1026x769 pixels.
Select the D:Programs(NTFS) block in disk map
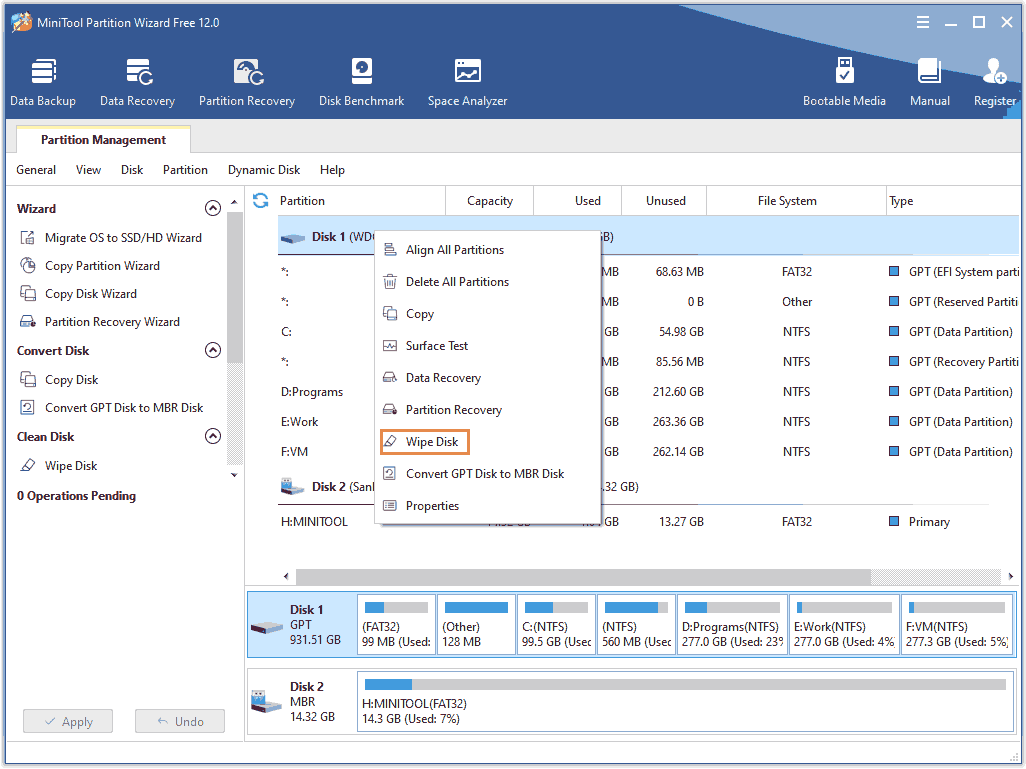point(732,624)
